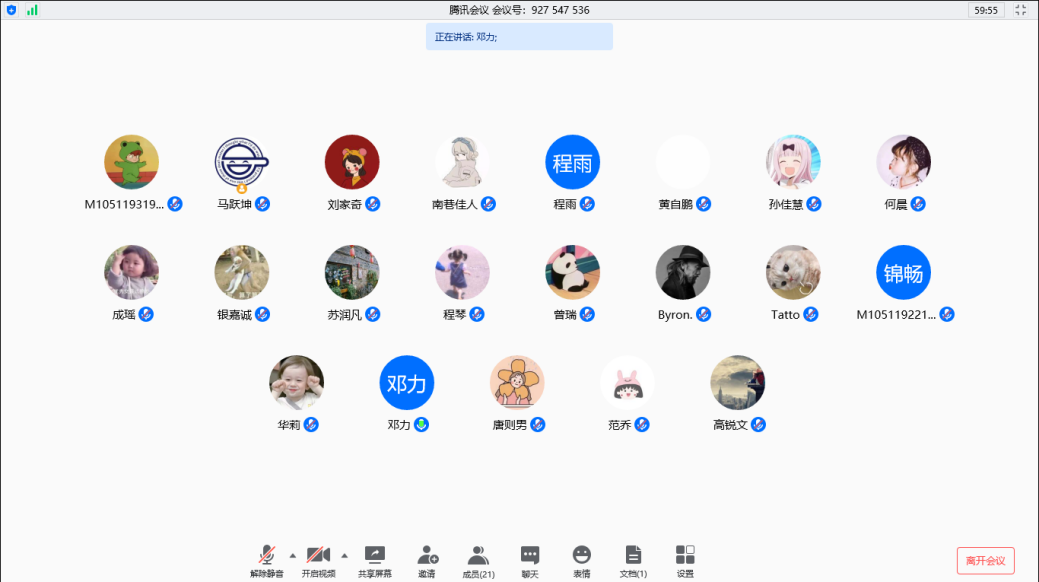Click the 离开会议 leave meeting button

(x=985, y=561)
